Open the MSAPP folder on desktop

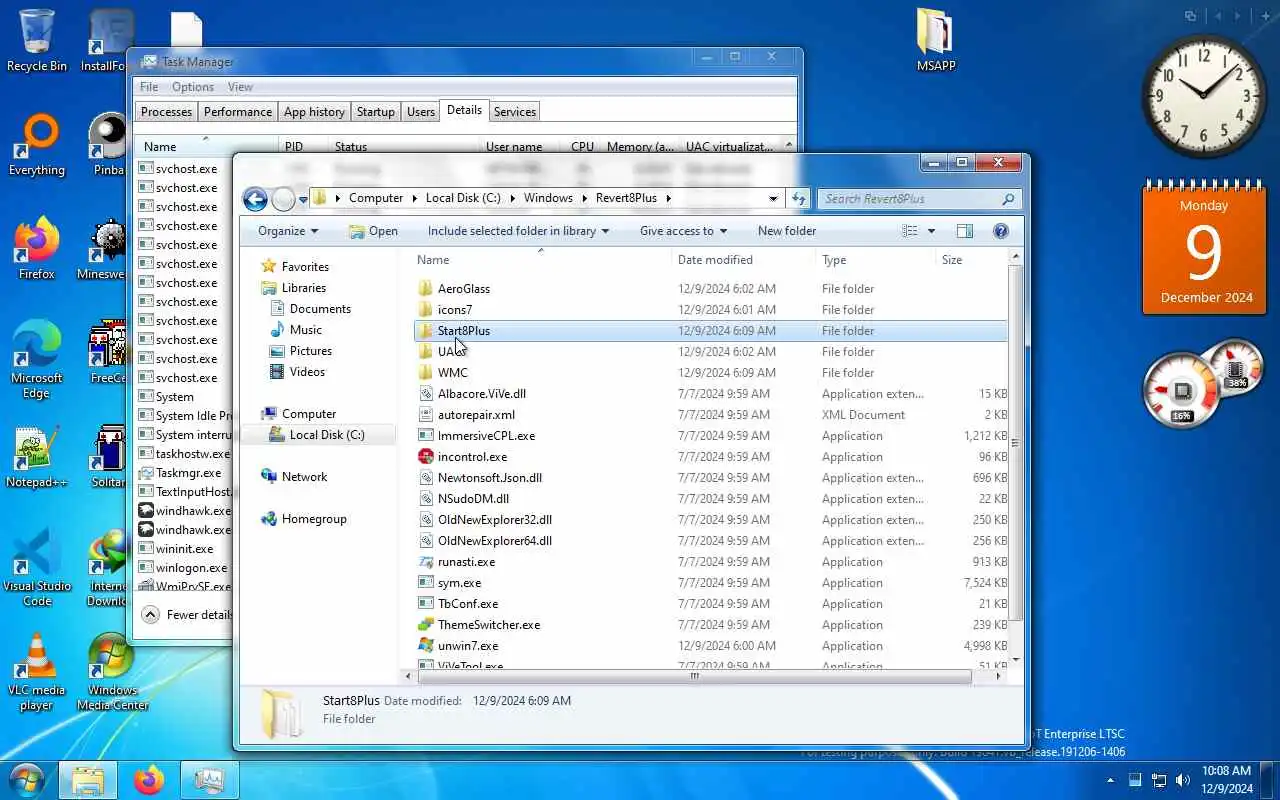[x=936, y=40]
